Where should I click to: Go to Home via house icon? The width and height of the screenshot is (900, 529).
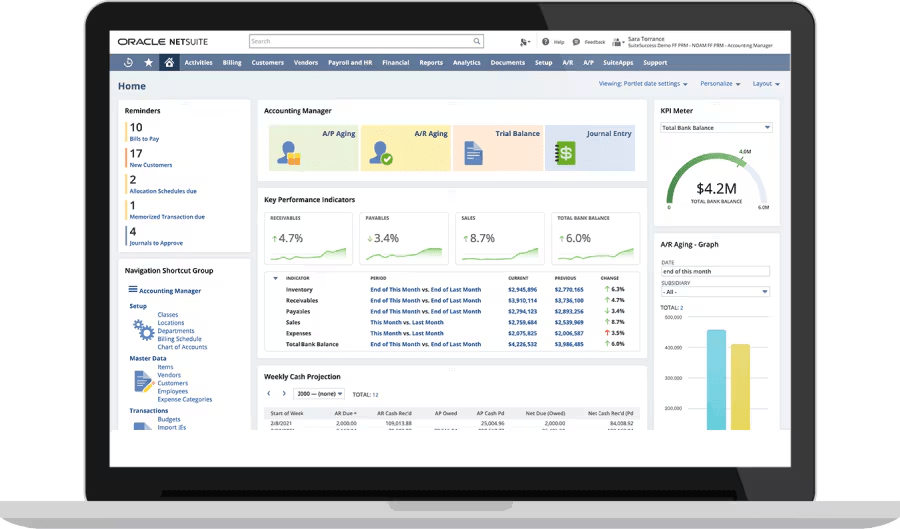click(169, 62)
